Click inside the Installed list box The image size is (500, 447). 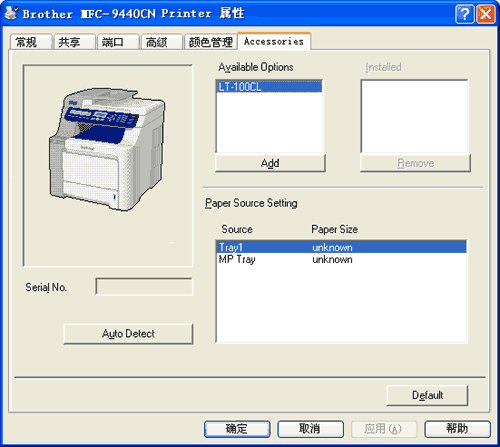[x=414, y=116]
